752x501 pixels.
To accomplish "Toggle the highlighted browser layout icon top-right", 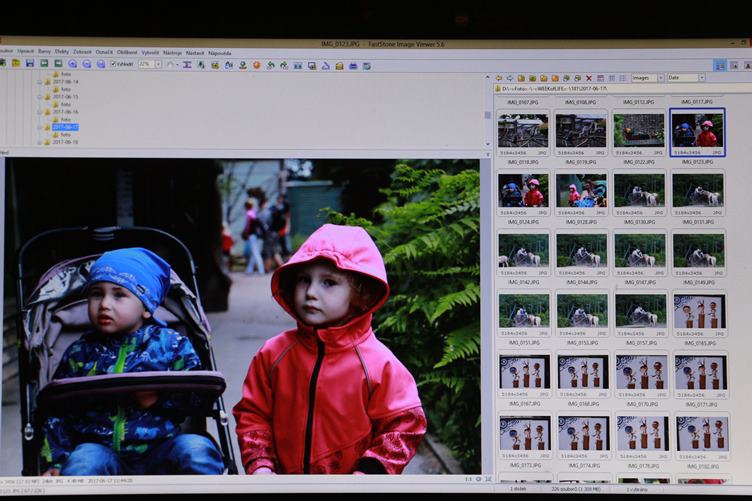I will coord(720,66).
